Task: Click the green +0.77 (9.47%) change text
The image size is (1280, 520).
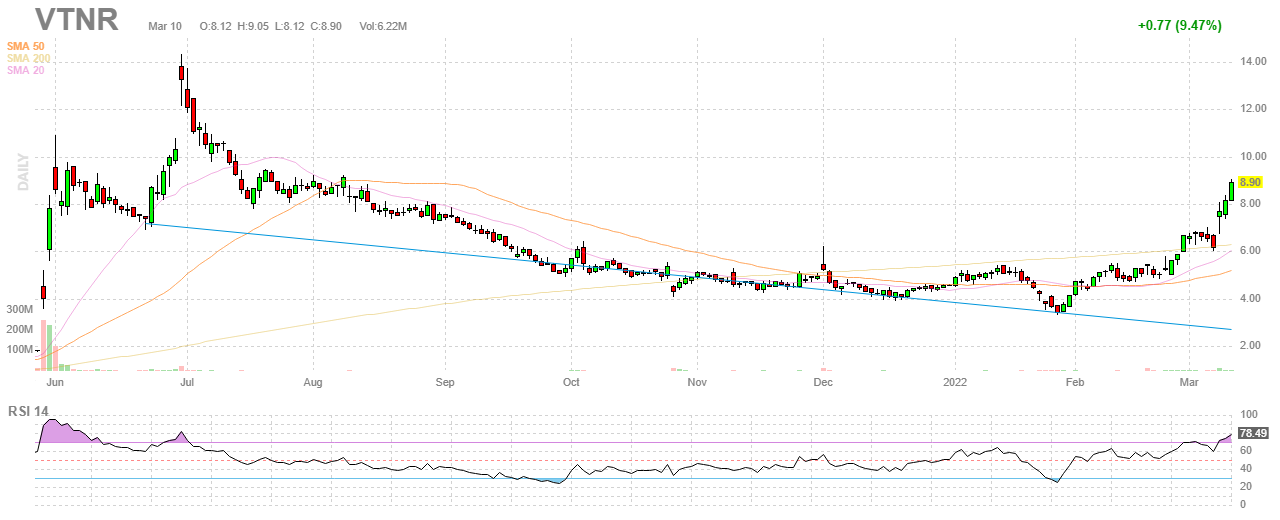Action: coord(1179,26)
